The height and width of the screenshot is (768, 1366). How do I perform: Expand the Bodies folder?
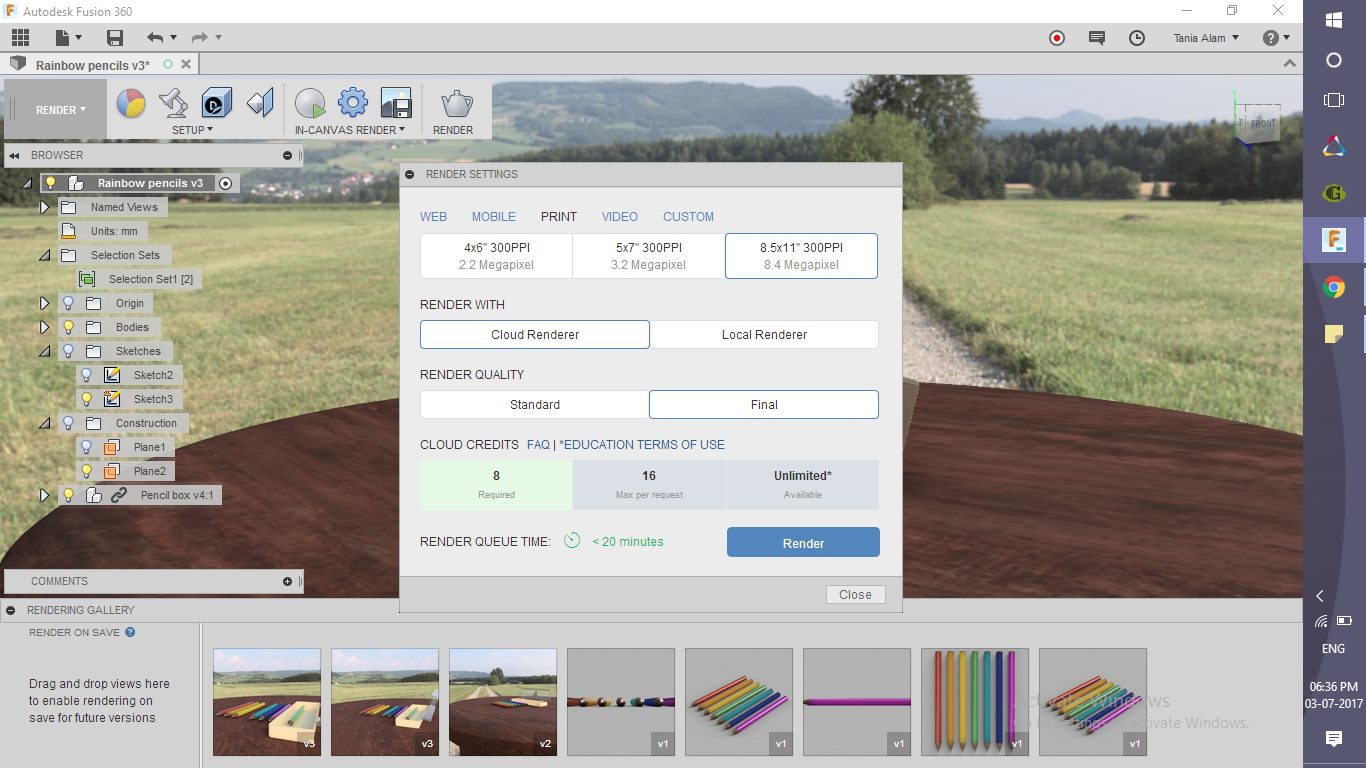pos(45,327)
